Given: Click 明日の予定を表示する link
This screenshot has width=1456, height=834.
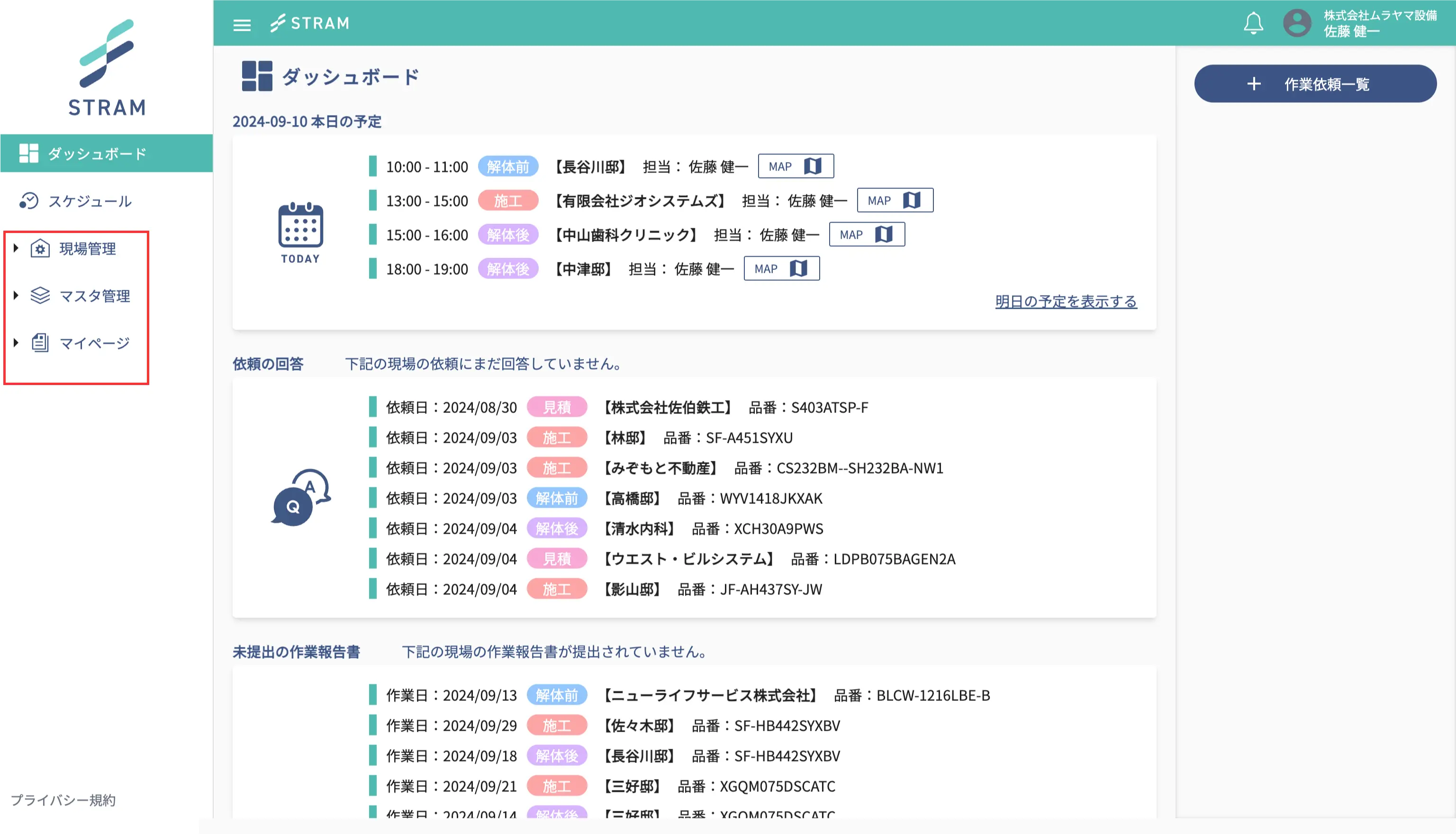Looking at the screenshot, I should pyautogui.click(x=1065, y=301).
